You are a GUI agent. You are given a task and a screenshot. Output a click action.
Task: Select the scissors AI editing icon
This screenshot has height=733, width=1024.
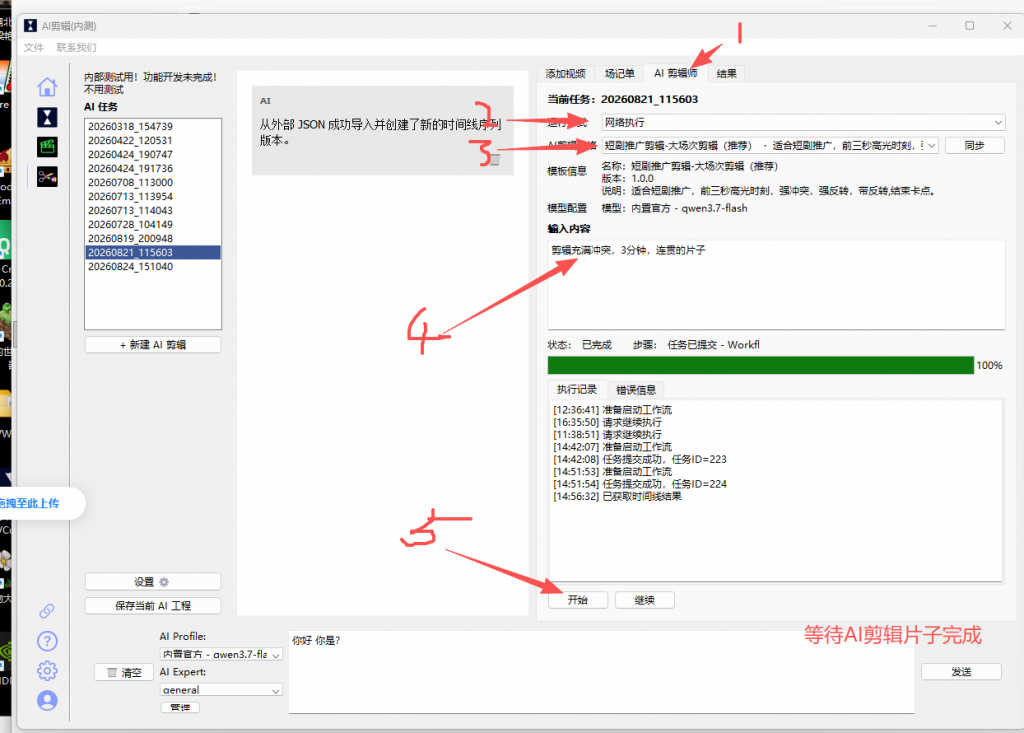(47, 176)
